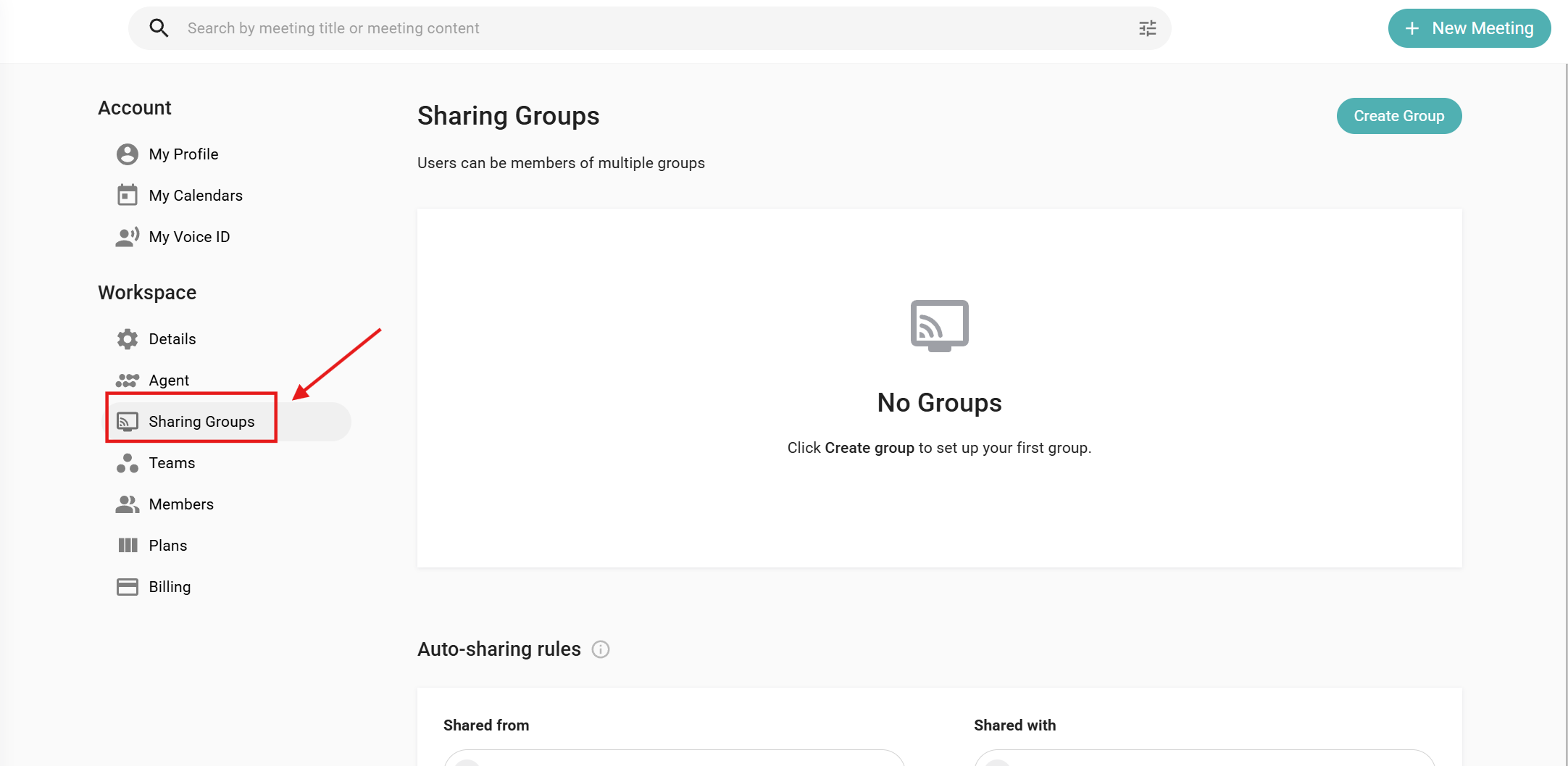The image size is (1568, 766).
Task: Show Auto-sharing rules info tooltip icon
Action: pyautogui.click(x=601, y=649)
